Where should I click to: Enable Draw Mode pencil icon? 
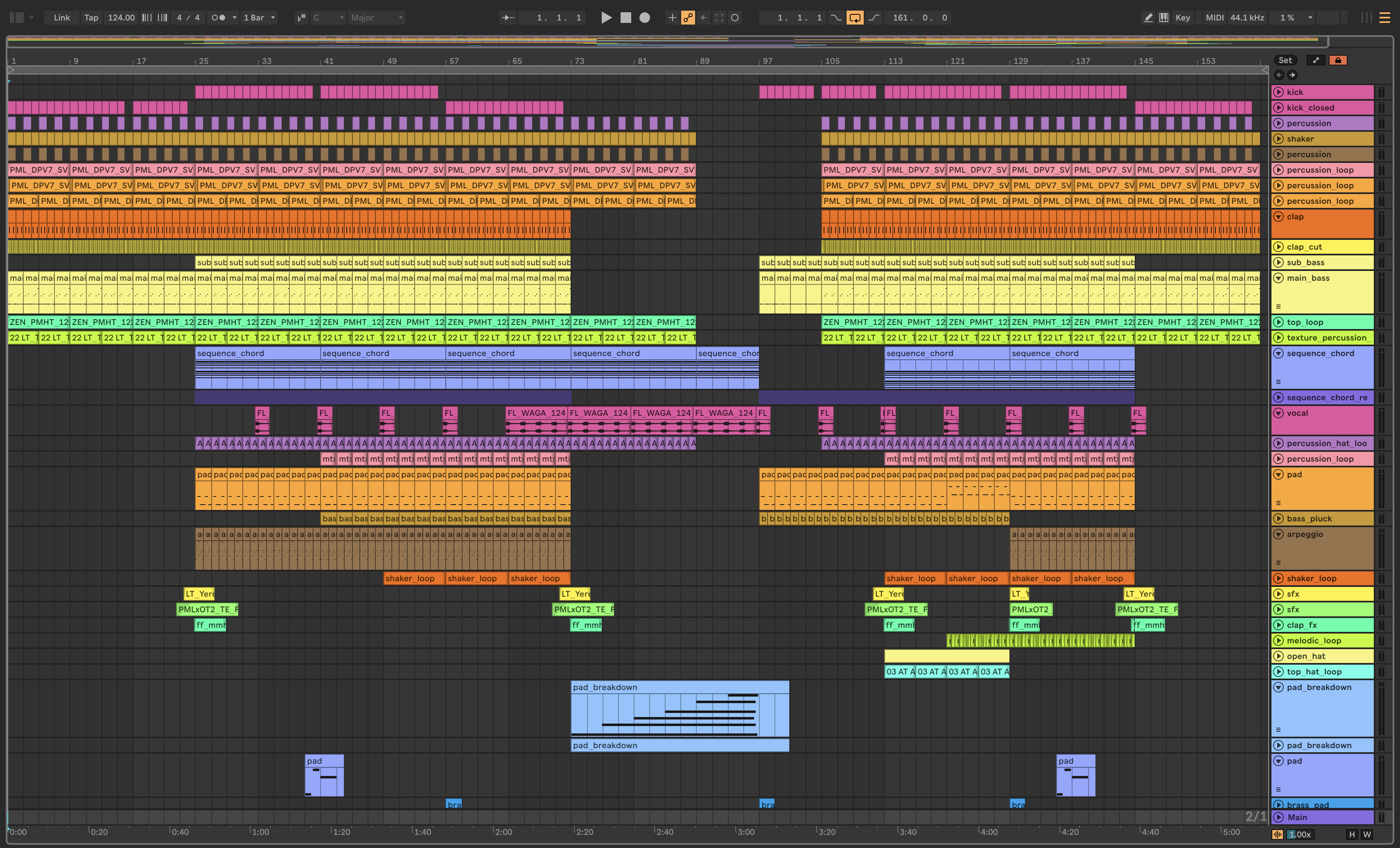pos(1148,18)
